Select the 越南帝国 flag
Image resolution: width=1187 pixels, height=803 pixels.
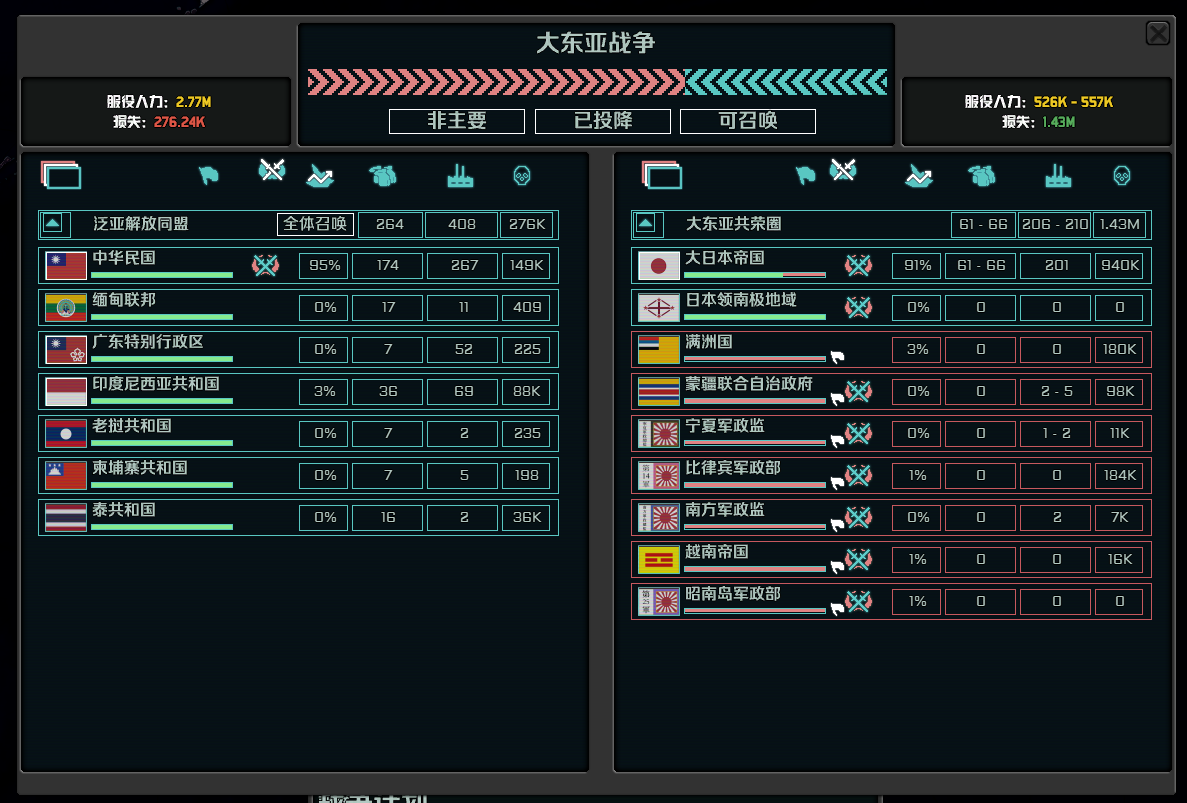coord(659,559)
